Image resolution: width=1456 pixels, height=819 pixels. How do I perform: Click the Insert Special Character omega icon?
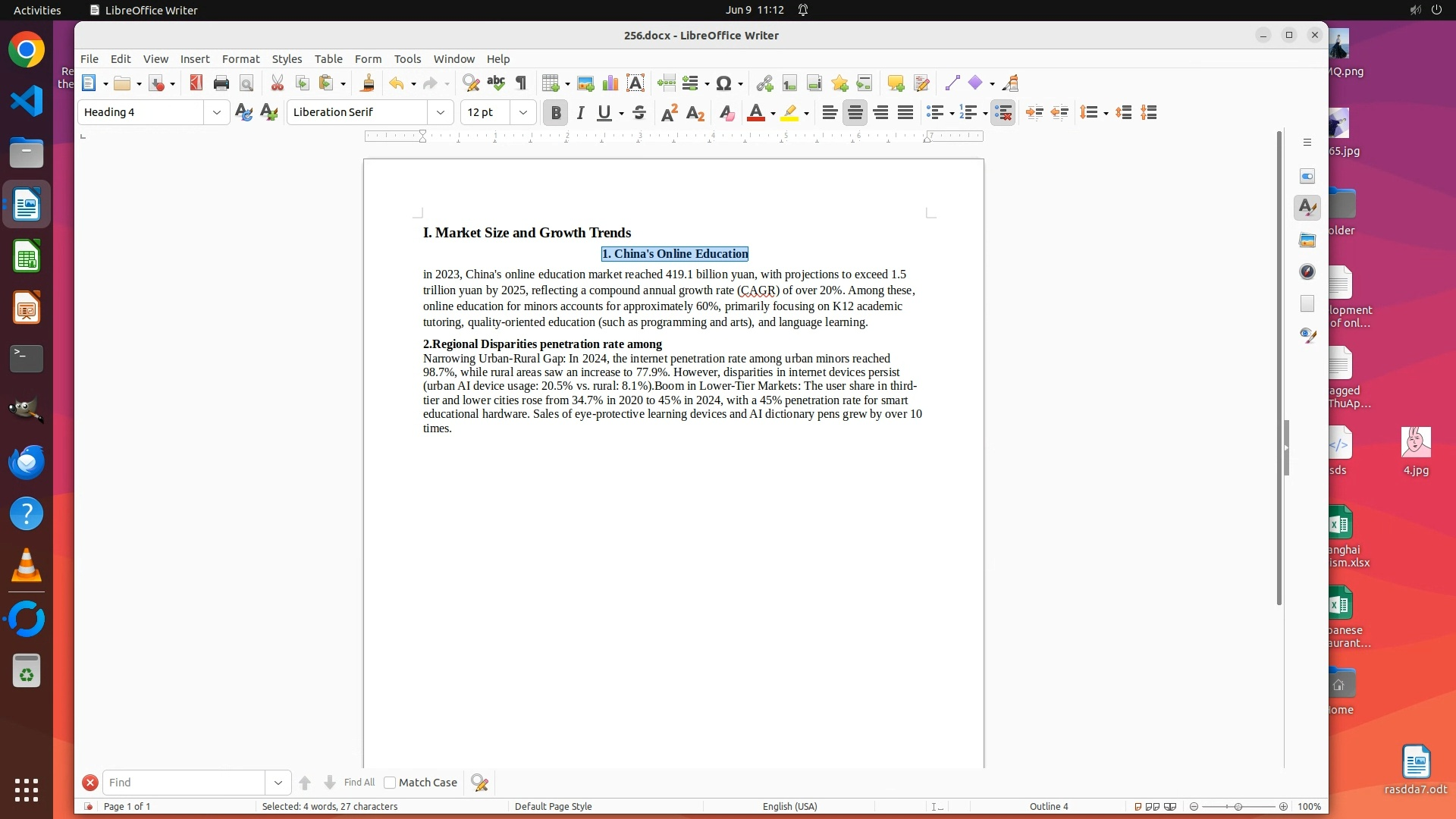(723, 83)
